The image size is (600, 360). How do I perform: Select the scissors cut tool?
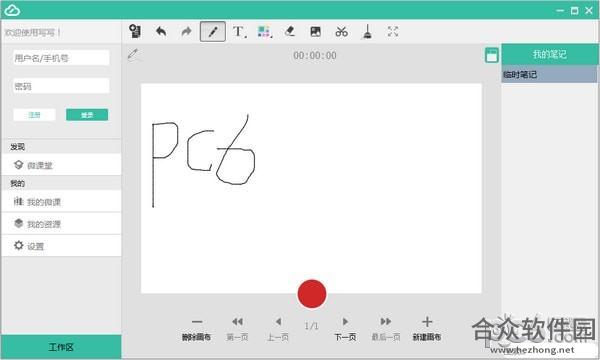click(x=341, y=31)
